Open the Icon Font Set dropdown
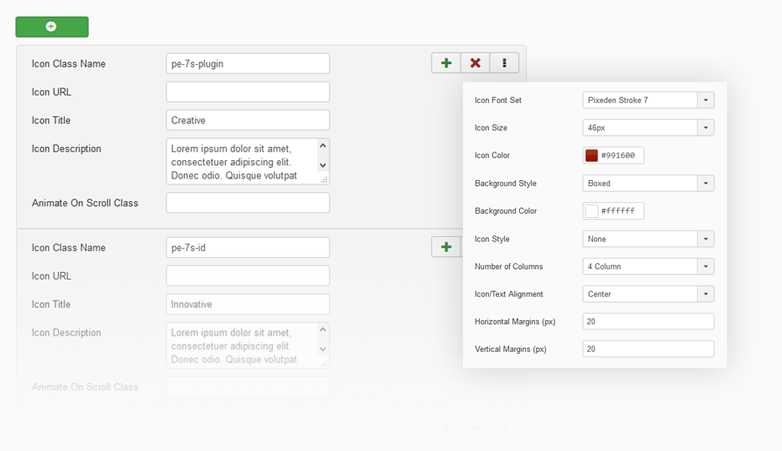782x451 pixels. [647, 100]
